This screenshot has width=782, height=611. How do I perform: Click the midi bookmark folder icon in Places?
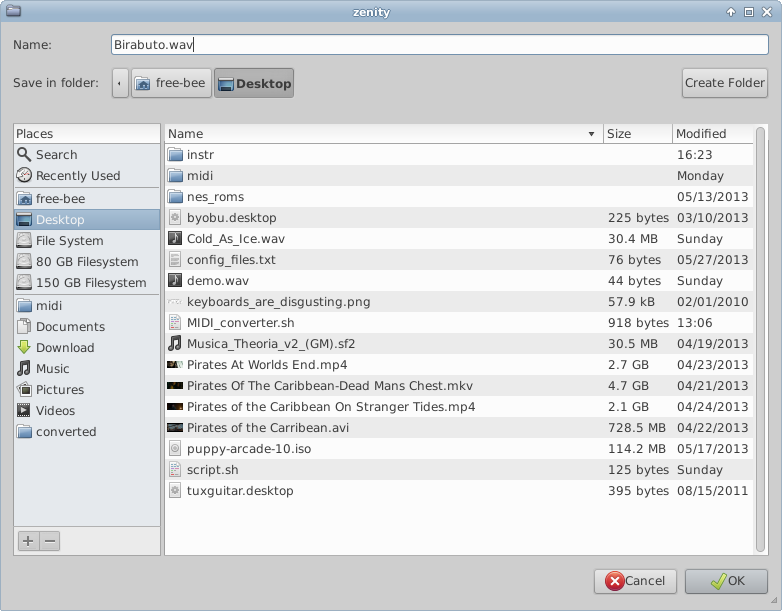24,305
